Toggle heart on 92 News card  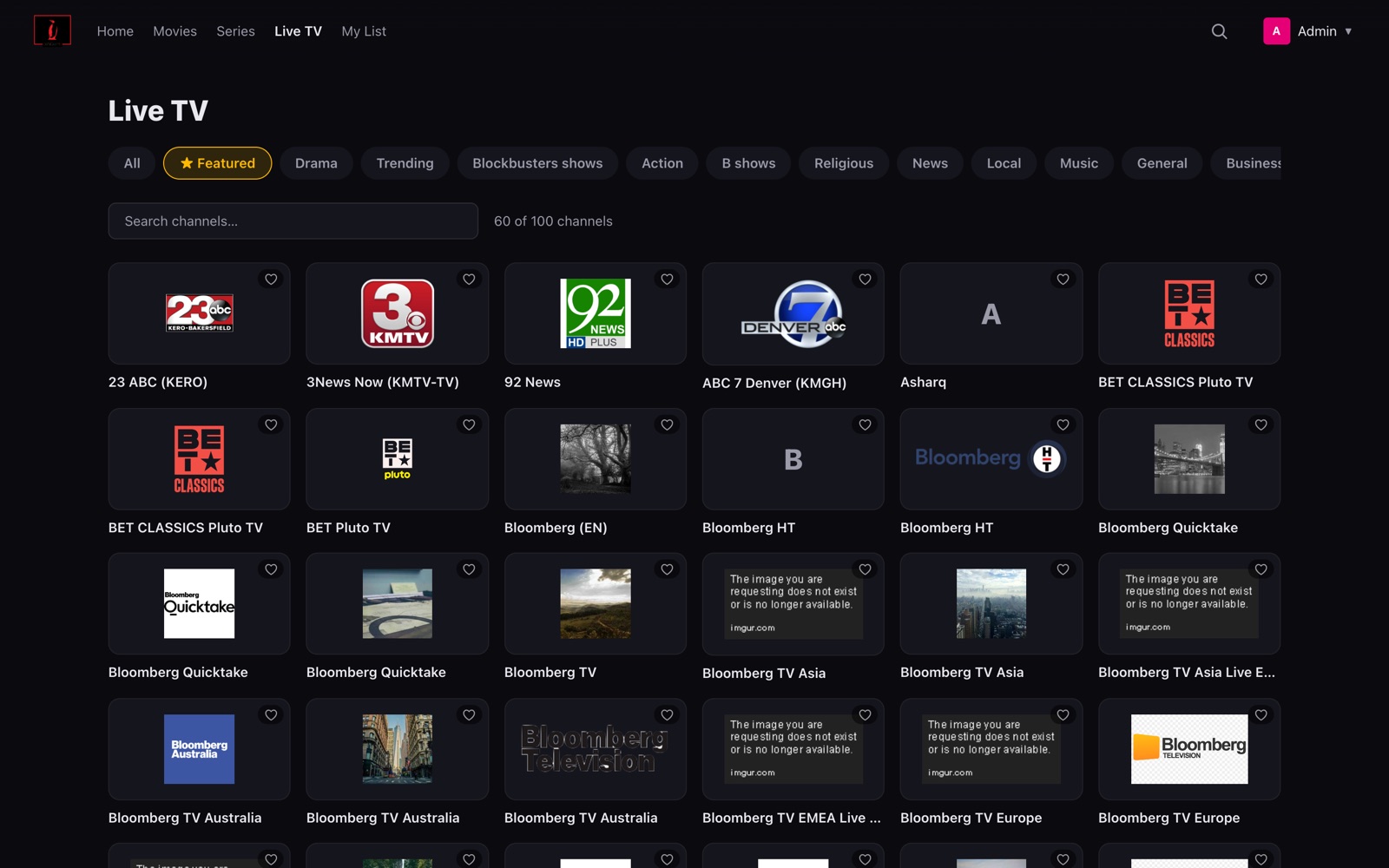click(667, 279)
